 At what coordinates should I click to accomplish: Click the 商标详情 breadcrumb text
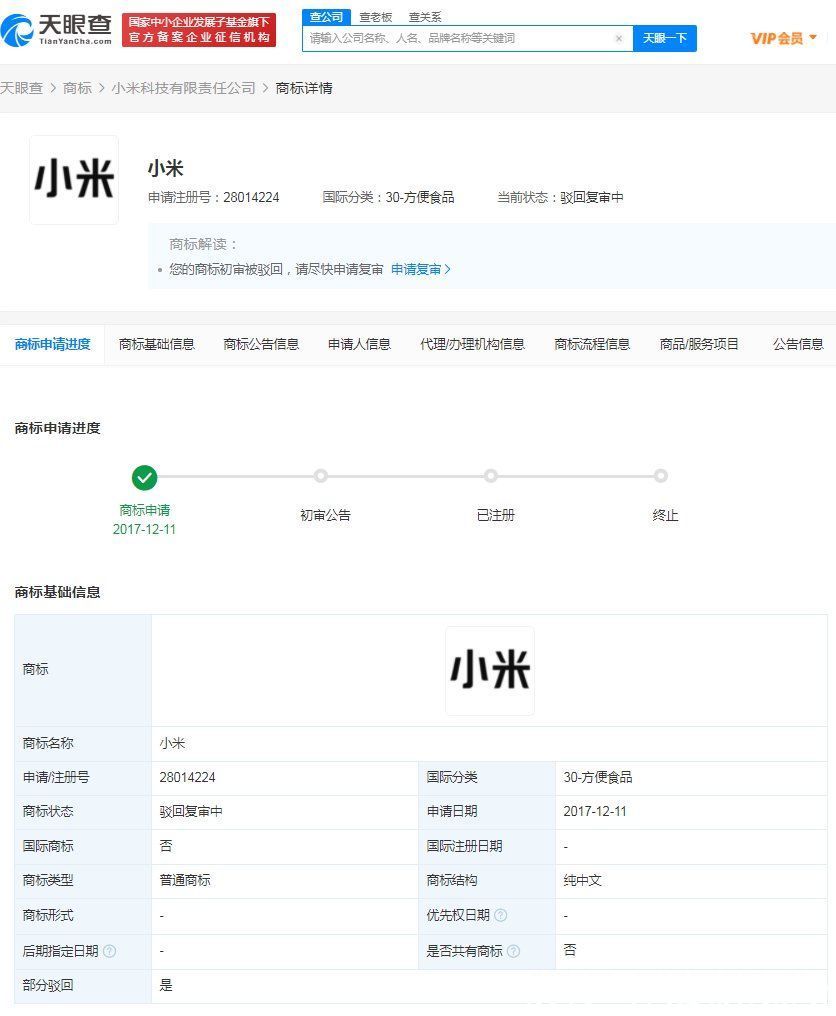point(304,88)
